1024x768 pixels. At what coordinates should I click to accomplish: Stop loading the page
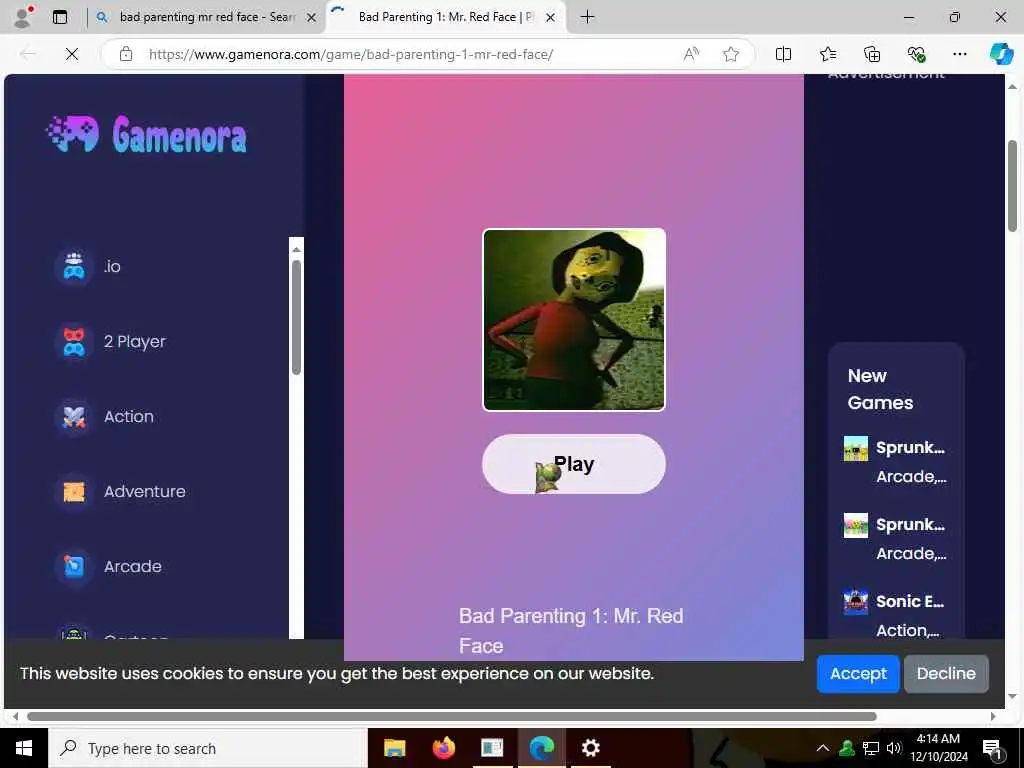tap(72, 54)
